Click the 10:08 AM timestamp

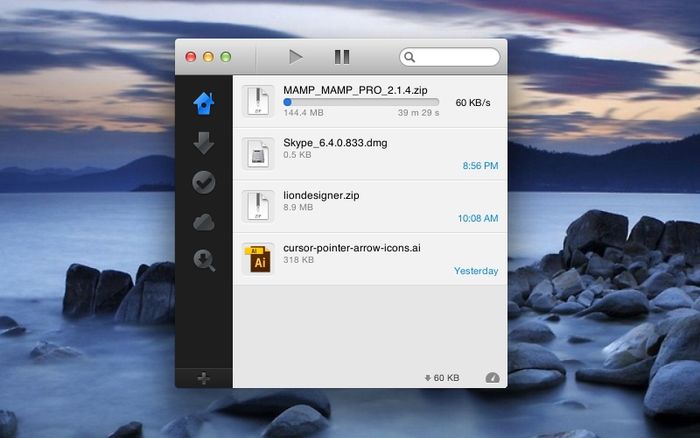(478, 218)
